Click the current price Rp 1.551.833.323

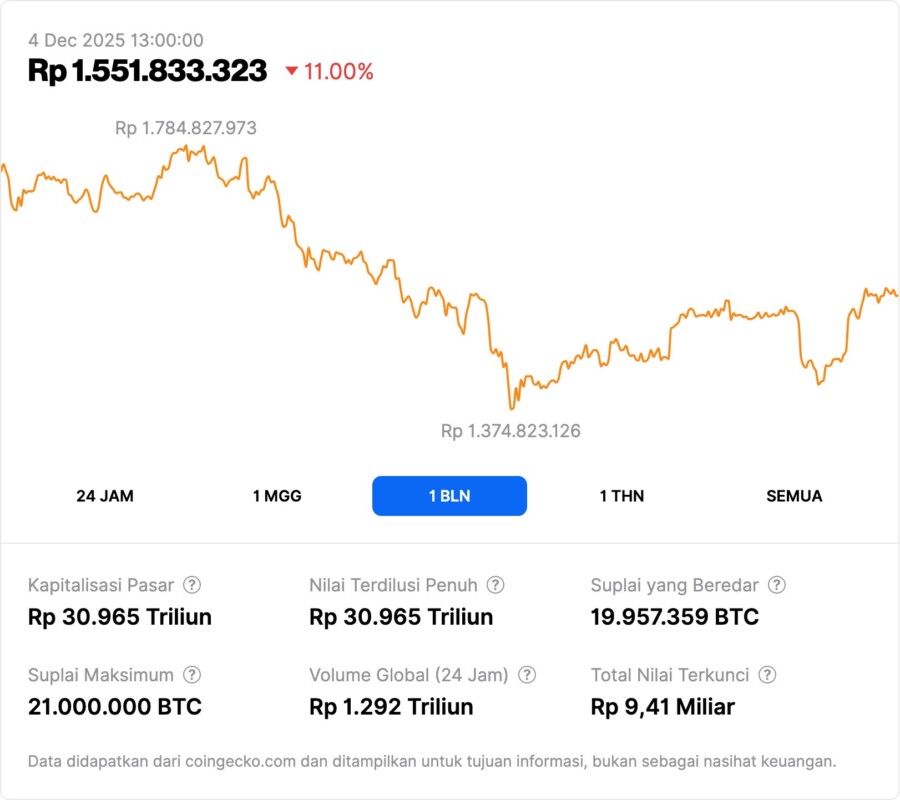[x=148, y=71]
